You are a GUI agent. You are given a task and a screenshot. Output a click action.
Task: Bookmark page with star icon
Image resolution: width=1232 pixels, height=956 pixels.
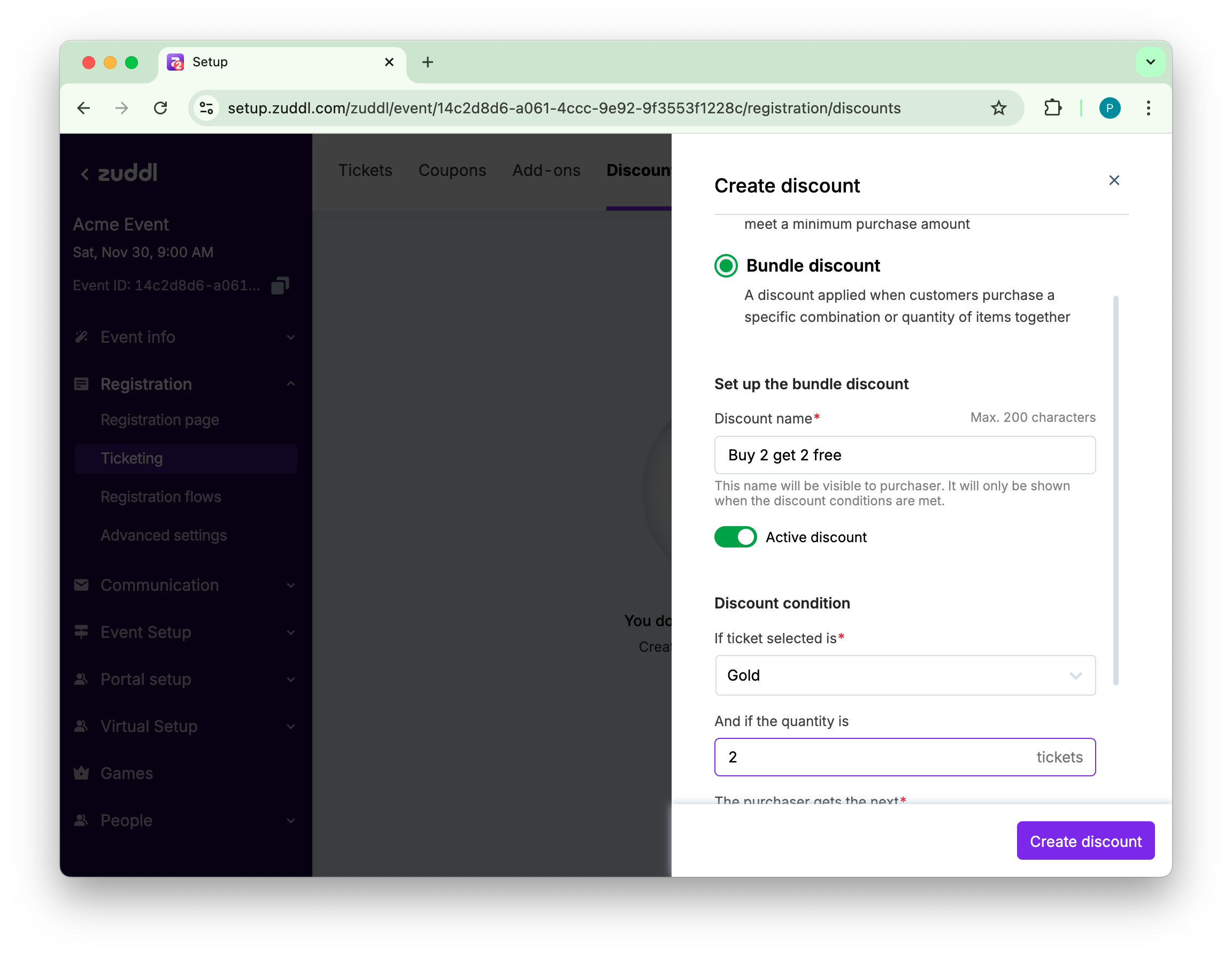click(998, 107)
